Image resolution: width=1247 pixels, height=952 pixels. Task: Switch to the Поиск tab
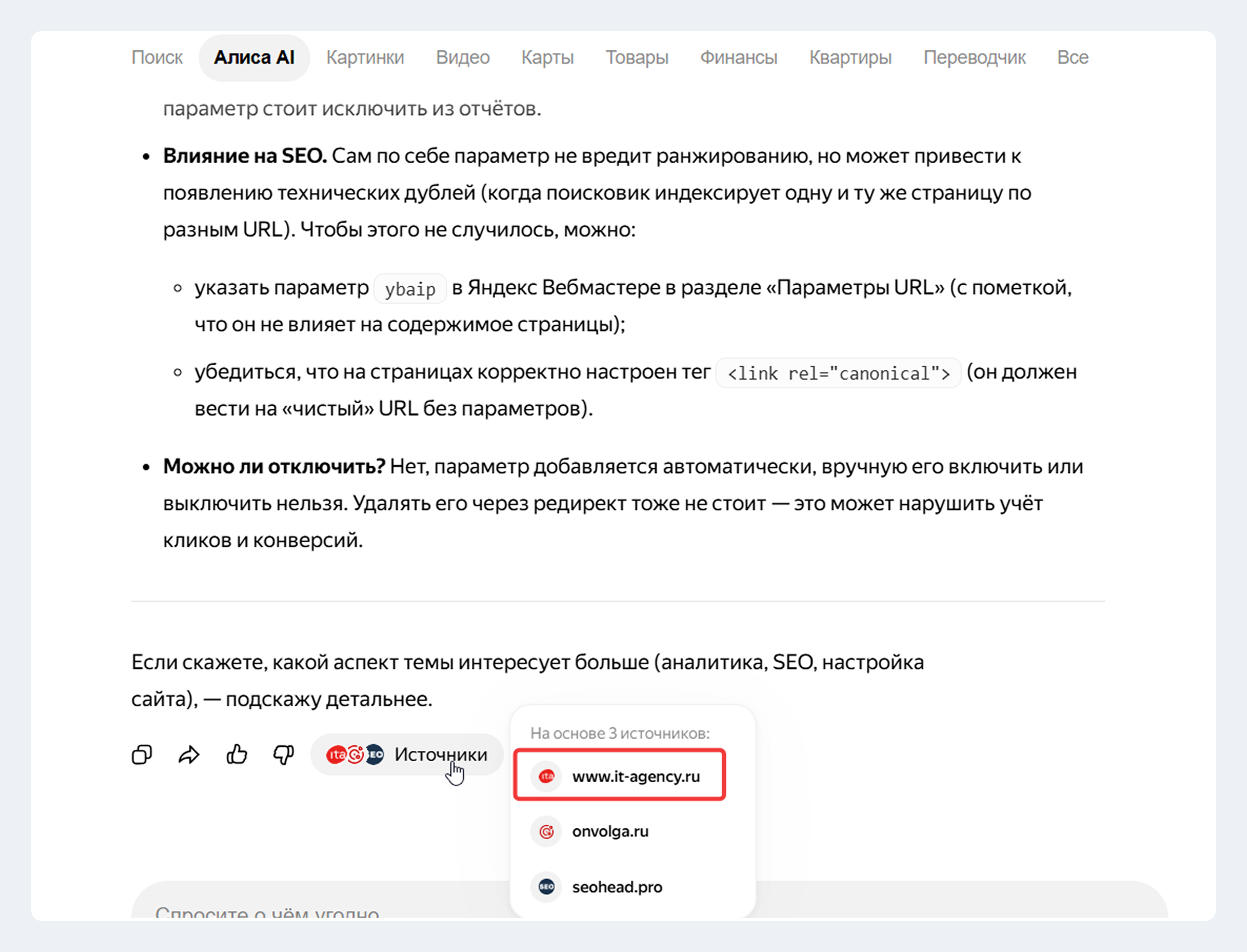tap(157, 57)
